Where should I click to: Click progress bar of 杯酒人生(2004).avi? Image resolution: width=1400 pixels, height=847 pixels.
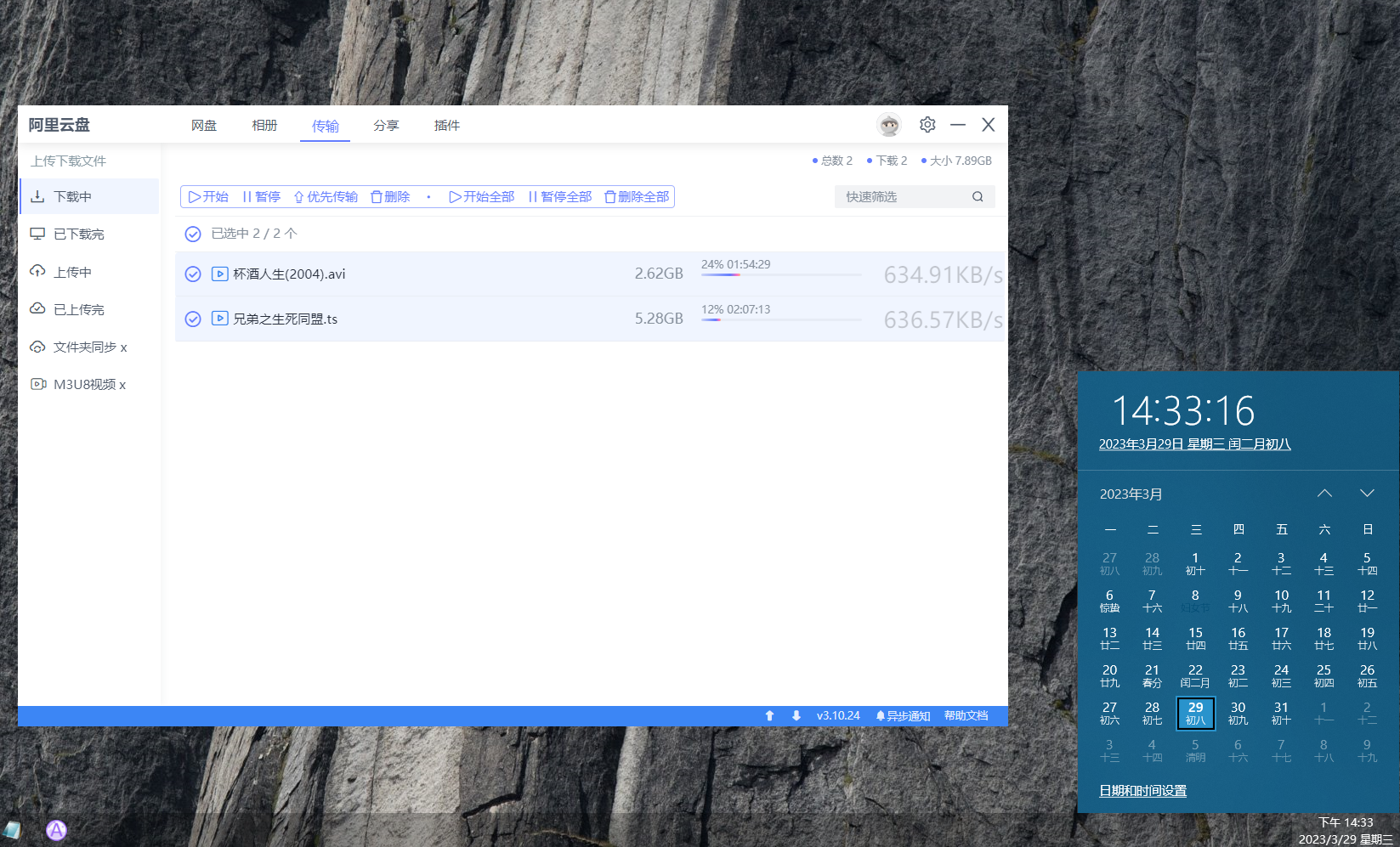point(780,275)
